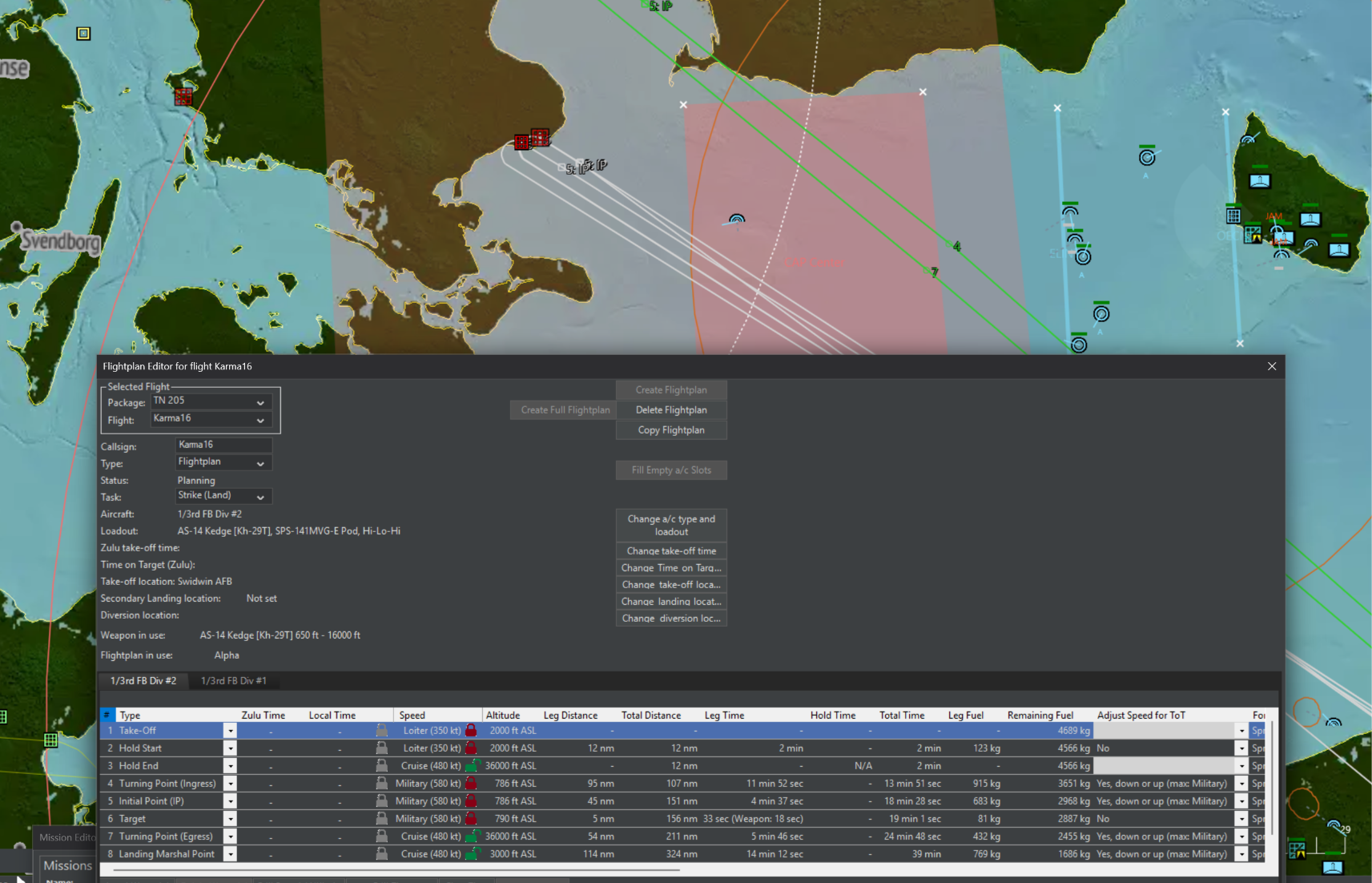Viewport: 1372px width, 883px height.
Task: Click the x corner marker at pink zone top-right
Action: (923, 92)
